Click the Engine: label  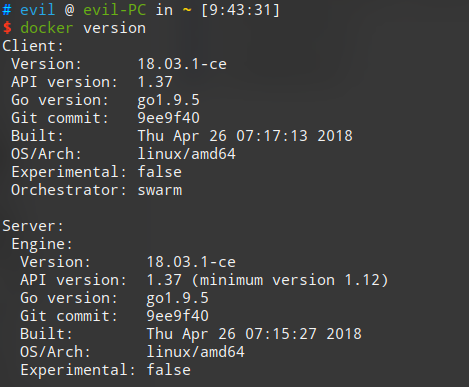click(42, 244)
